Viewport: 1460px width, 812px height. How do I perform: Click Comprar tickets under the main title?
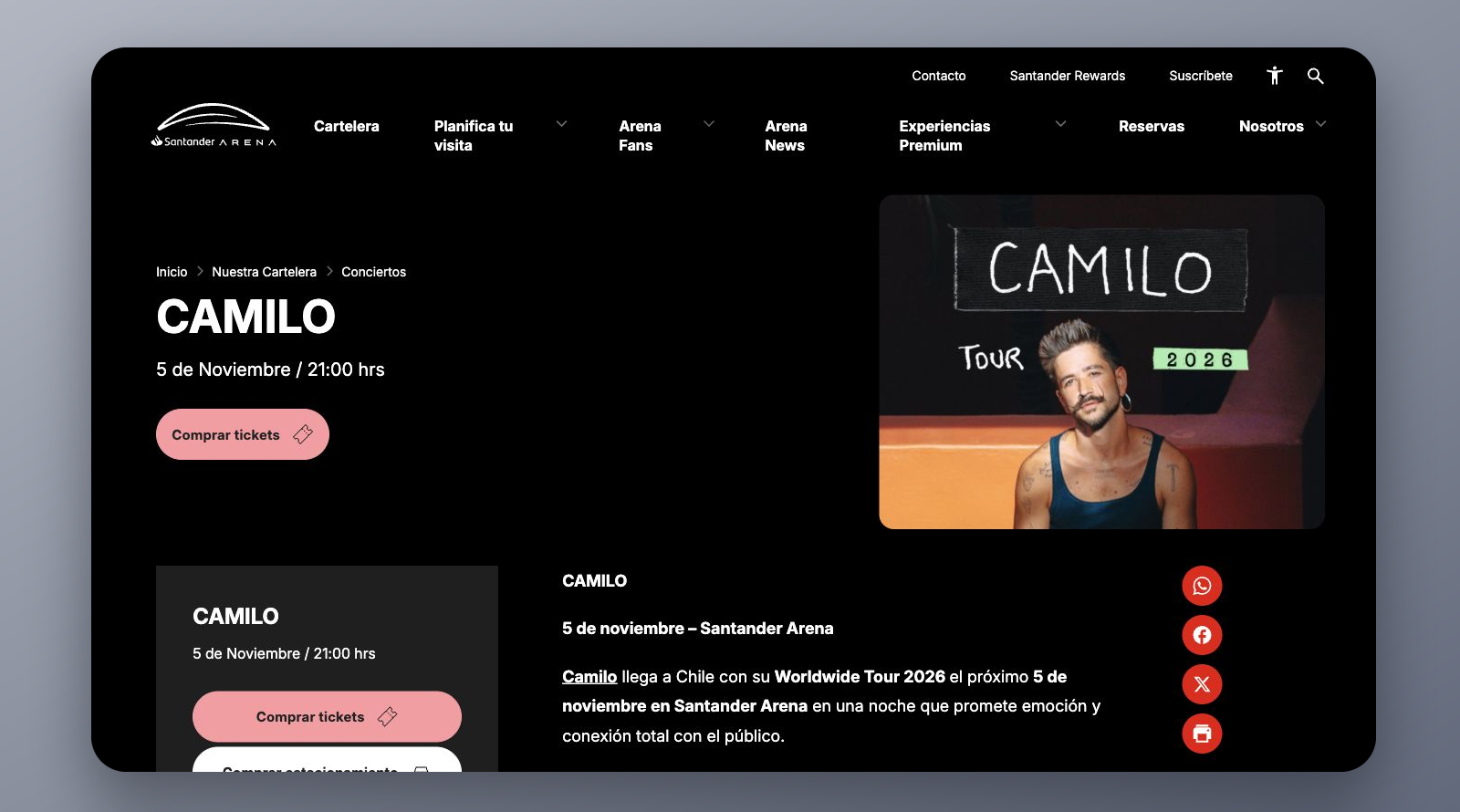coord(243,434)
